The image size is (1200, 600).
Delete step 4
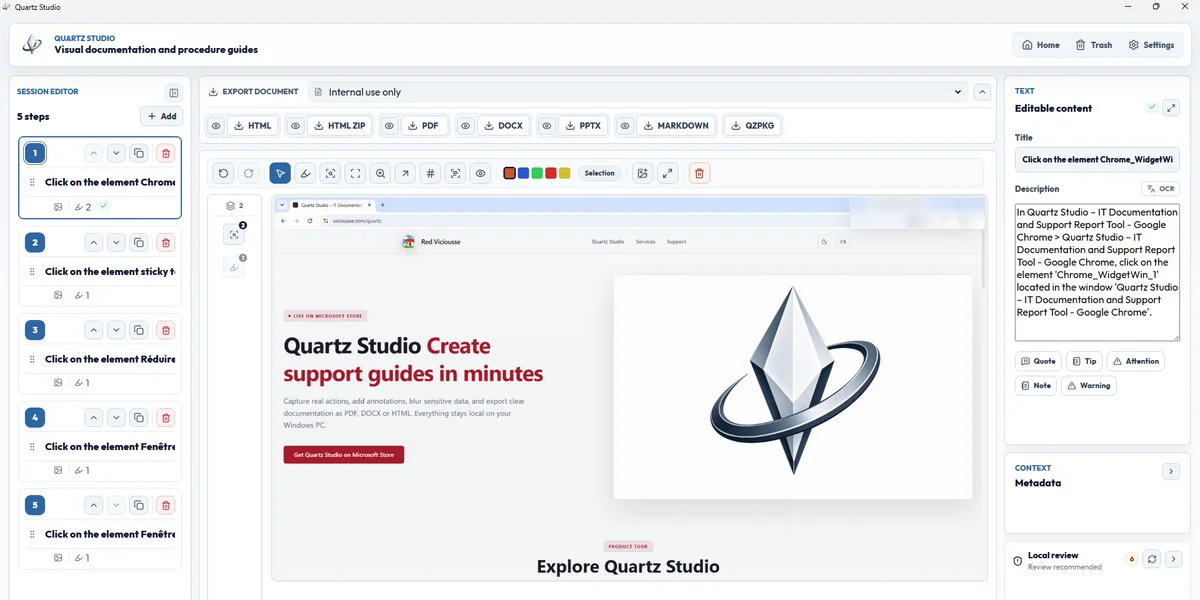click(x=166, y=417)
